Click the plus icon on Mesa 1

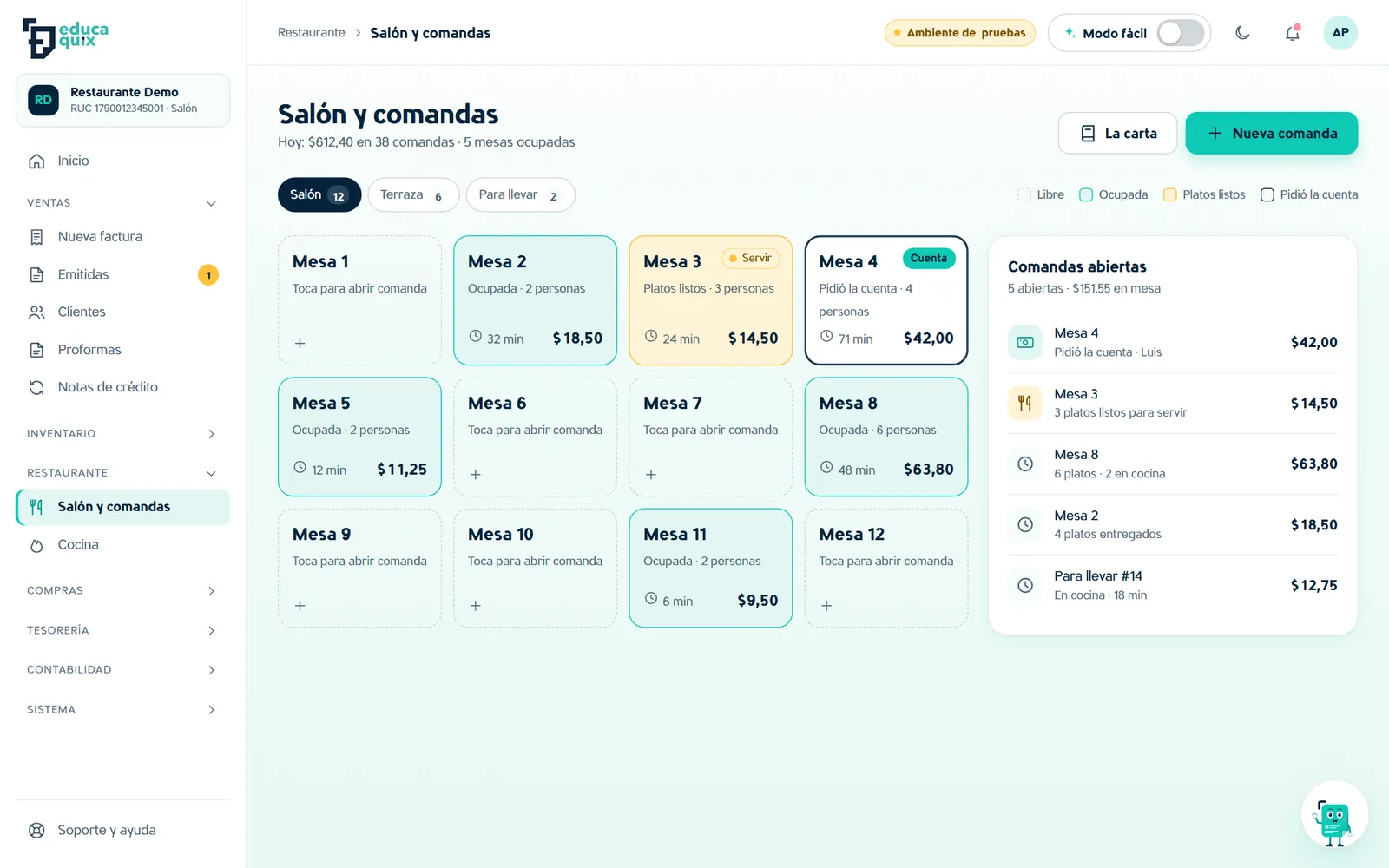(300, 344)
